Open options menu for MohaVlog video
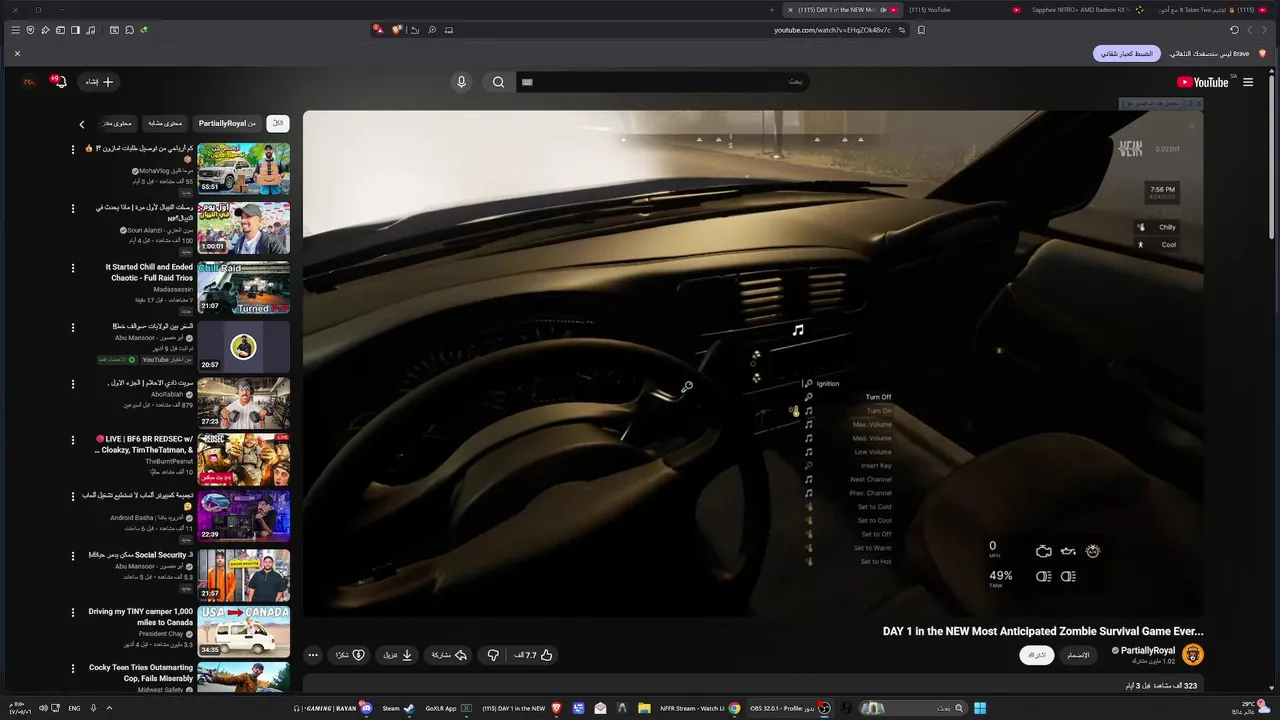1280x720 pixels. [72, 149]
